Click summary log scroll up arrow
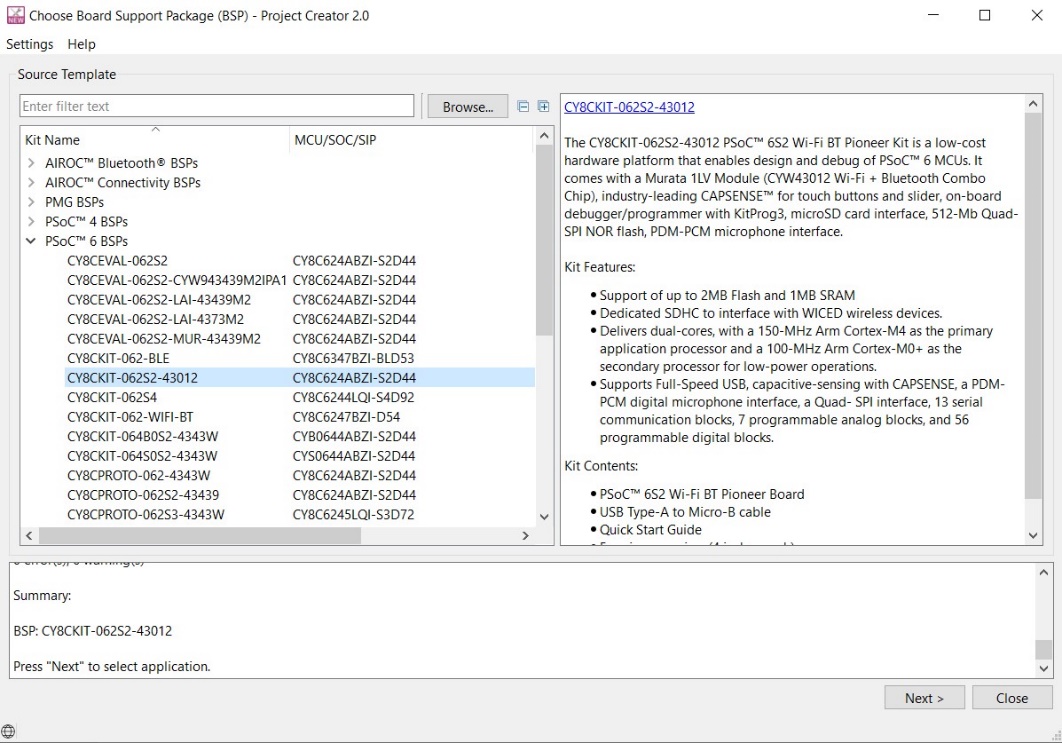1062x743 pixels. click(x=1044, y=573)
